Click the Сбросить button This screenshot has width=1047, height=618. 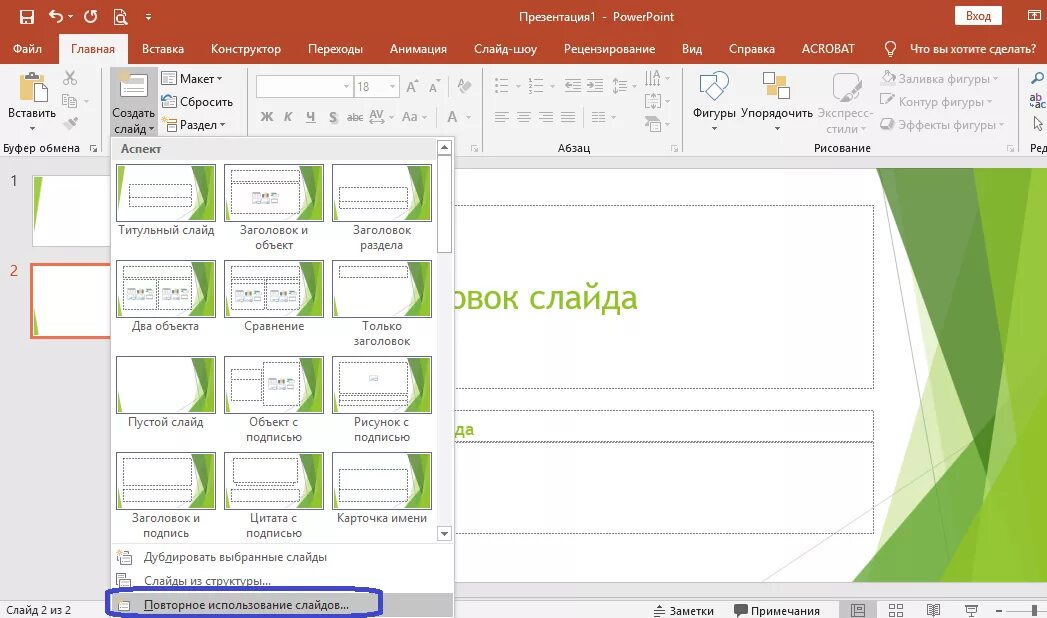coord(197,101)
